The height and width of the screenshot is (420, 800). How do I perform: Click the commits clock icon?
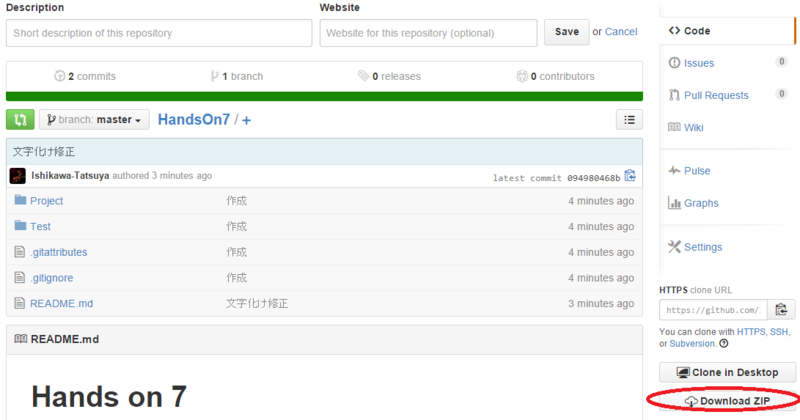(60, 76)
